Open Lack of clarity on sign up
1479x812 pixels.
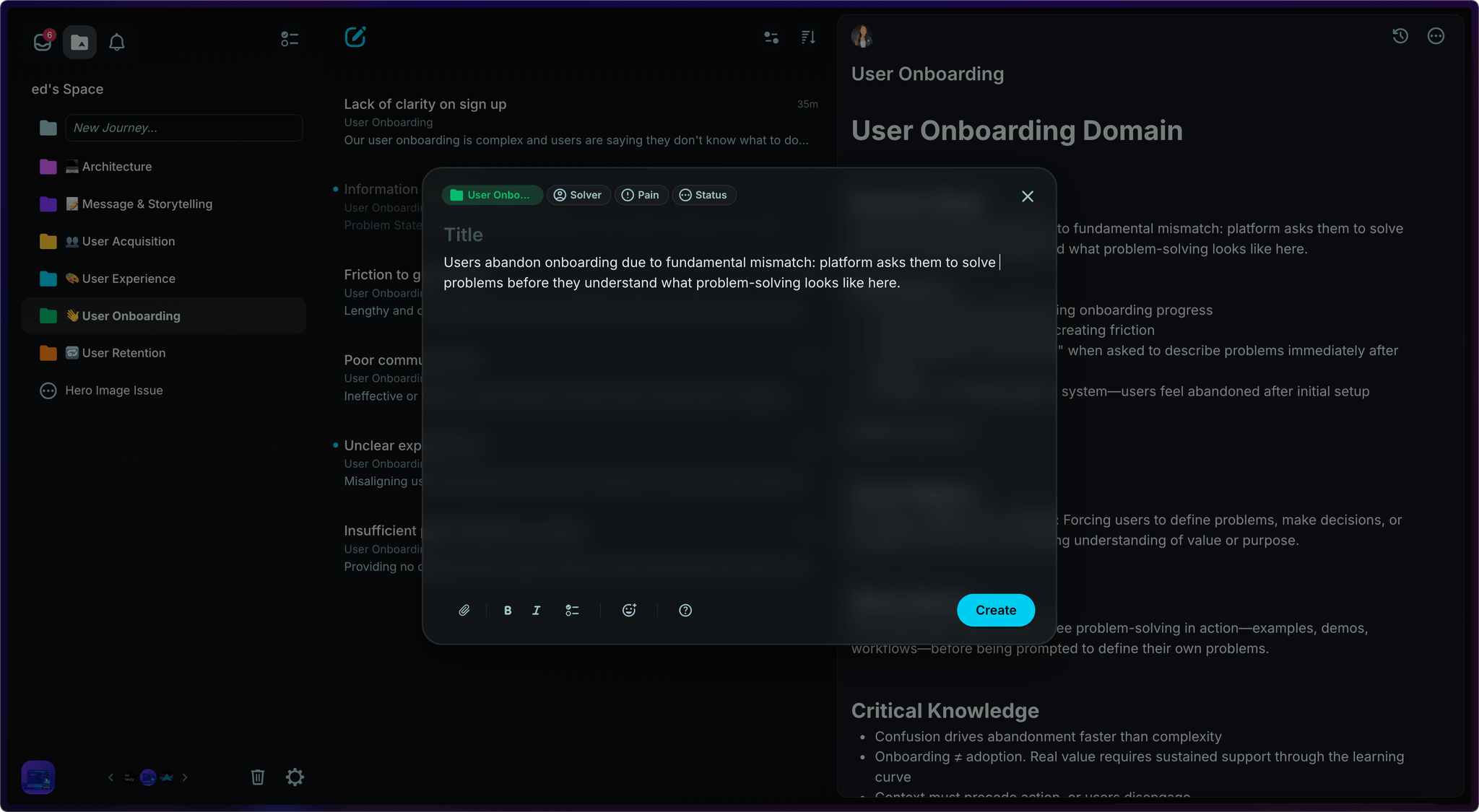425,104
